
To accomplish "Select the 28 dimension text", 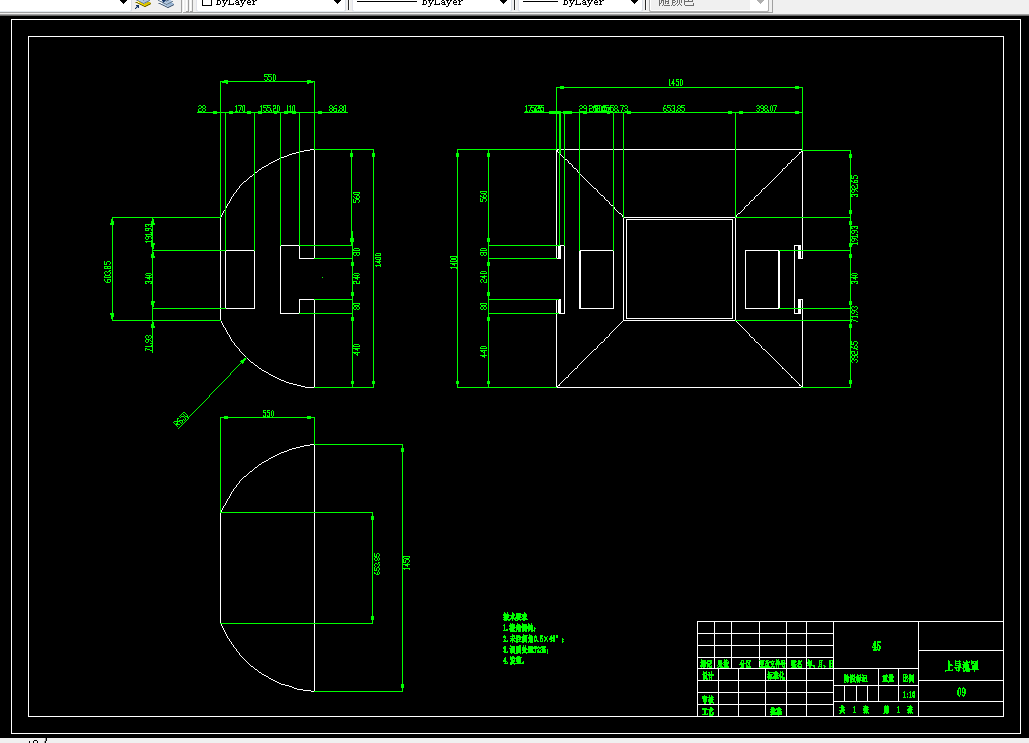I will (x=201, y=108).
